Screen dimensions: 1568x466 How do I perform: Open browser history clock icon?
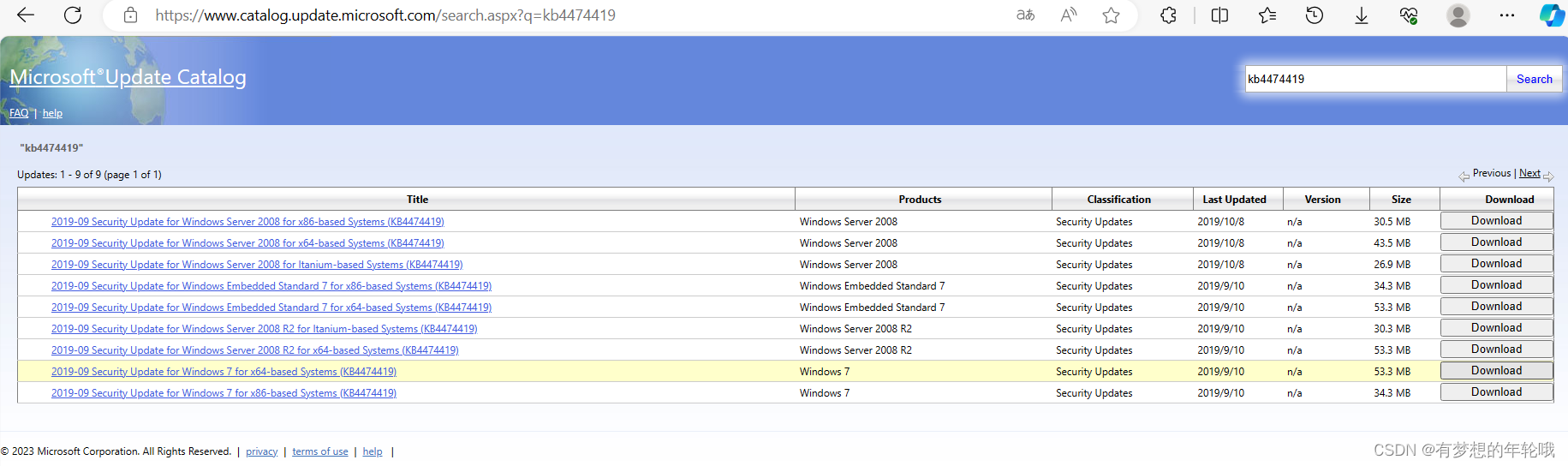point(1315,15)
